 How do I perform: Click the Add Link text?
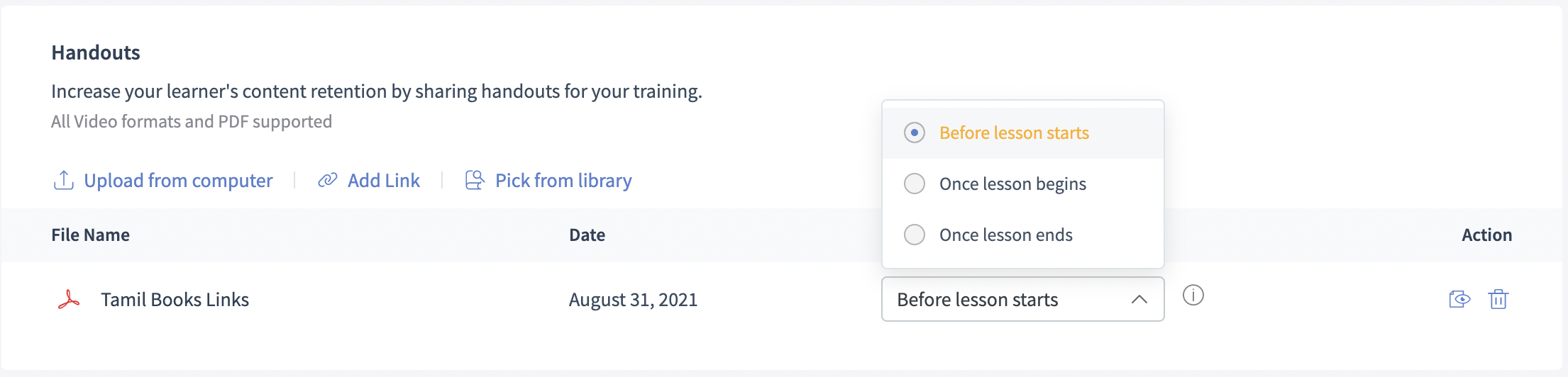384,180
